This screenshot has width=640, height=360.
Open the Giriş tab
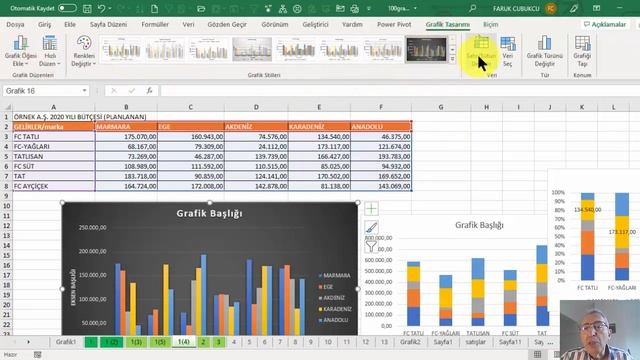(x=44, y=24)
